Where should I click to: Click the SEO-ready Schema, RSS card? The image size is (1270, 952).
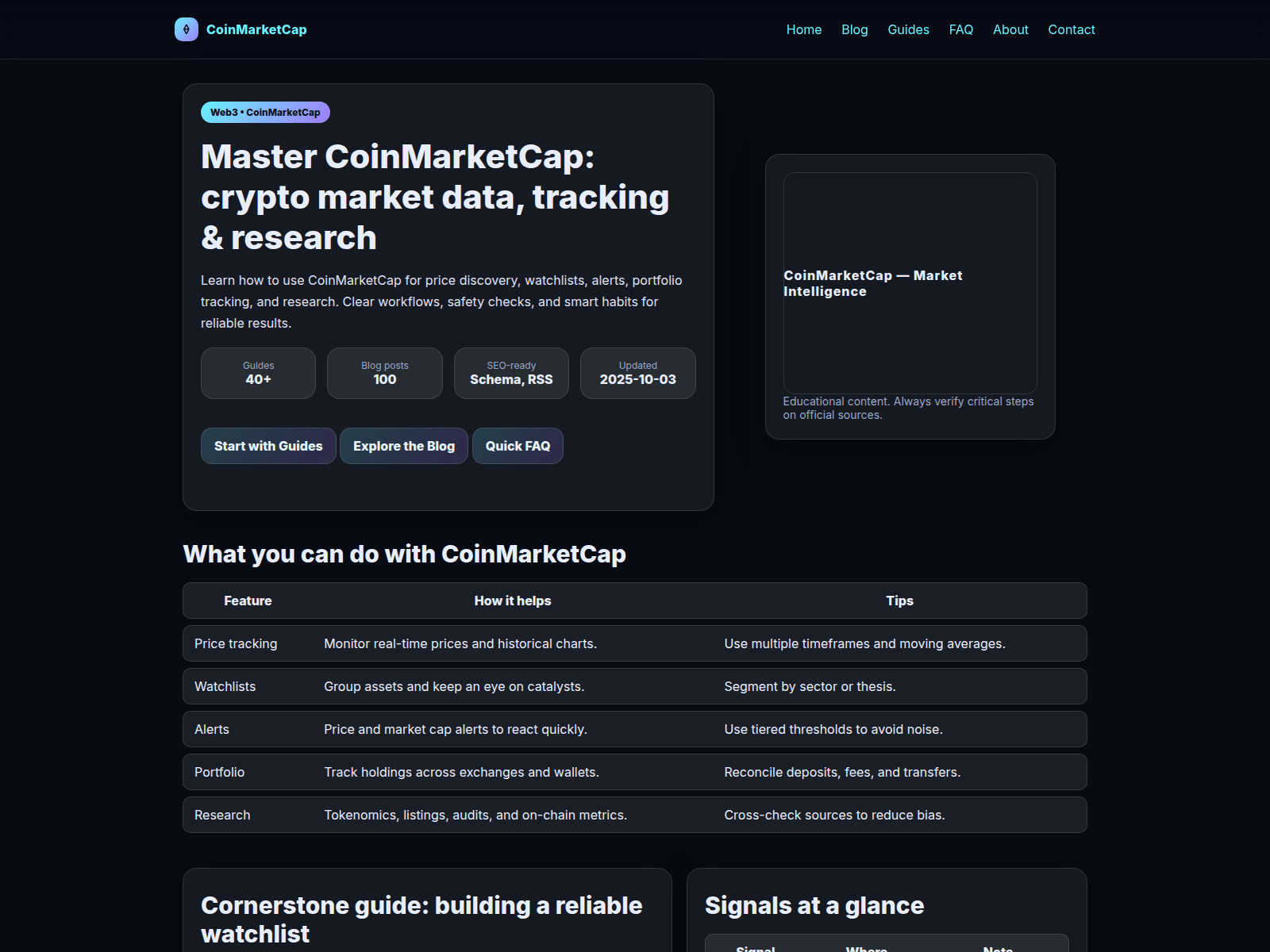[511, 373]
